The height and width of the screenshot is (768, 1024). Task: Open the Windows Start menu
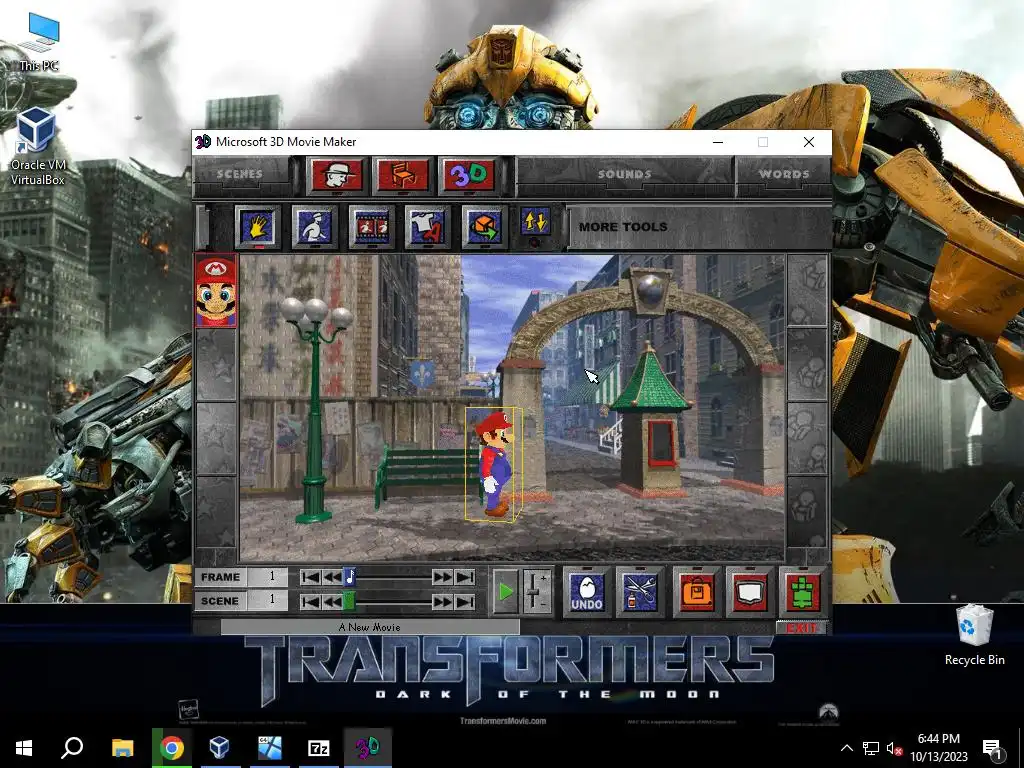coord(24,748)
